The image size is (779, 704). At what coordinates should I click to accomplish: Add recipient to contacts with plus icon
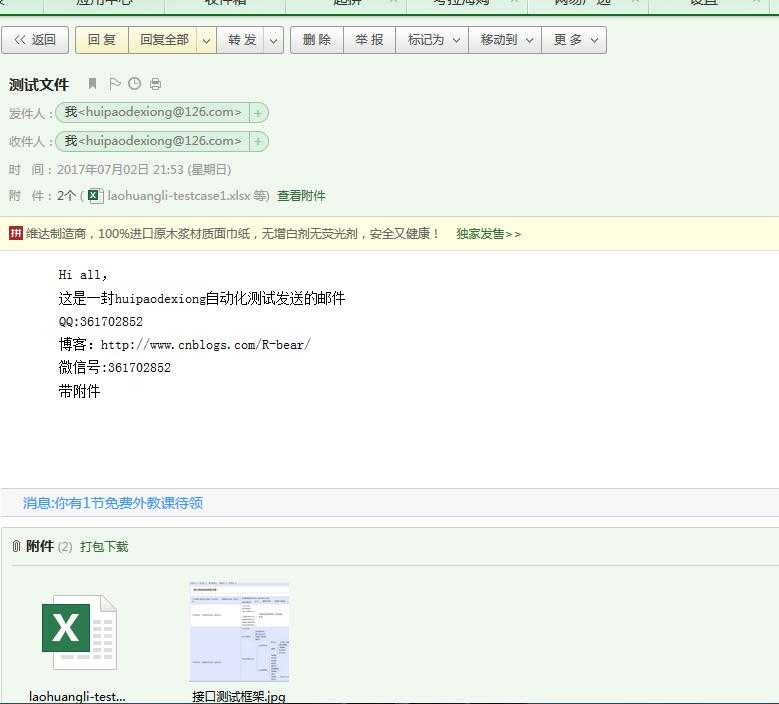(x=257, y=142)
